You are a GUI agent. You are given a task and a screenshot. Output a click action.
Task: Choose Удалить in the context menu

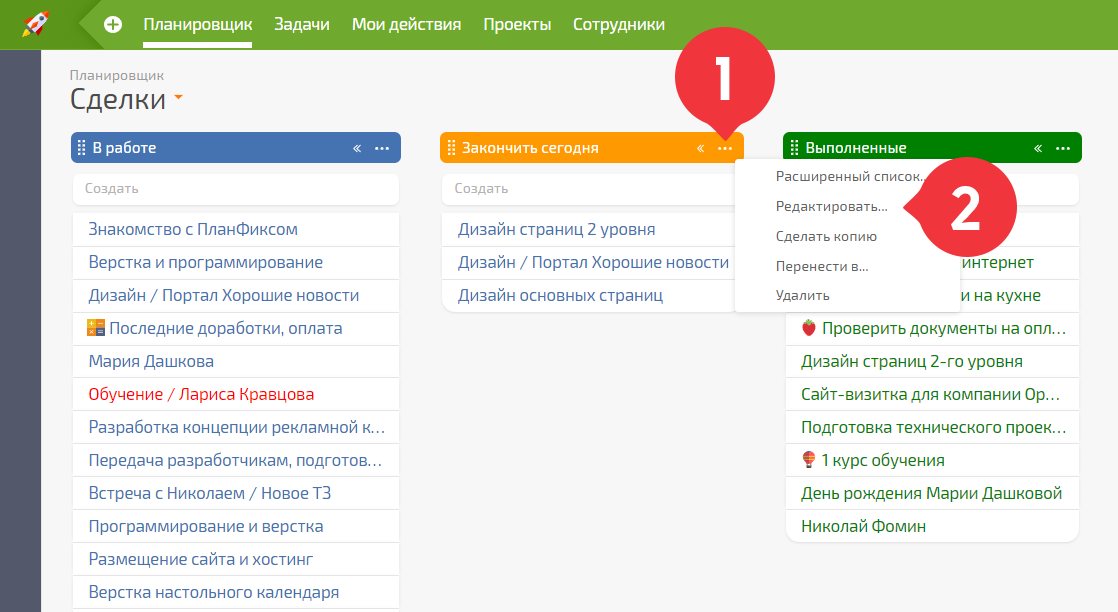(x=803, y=295)
